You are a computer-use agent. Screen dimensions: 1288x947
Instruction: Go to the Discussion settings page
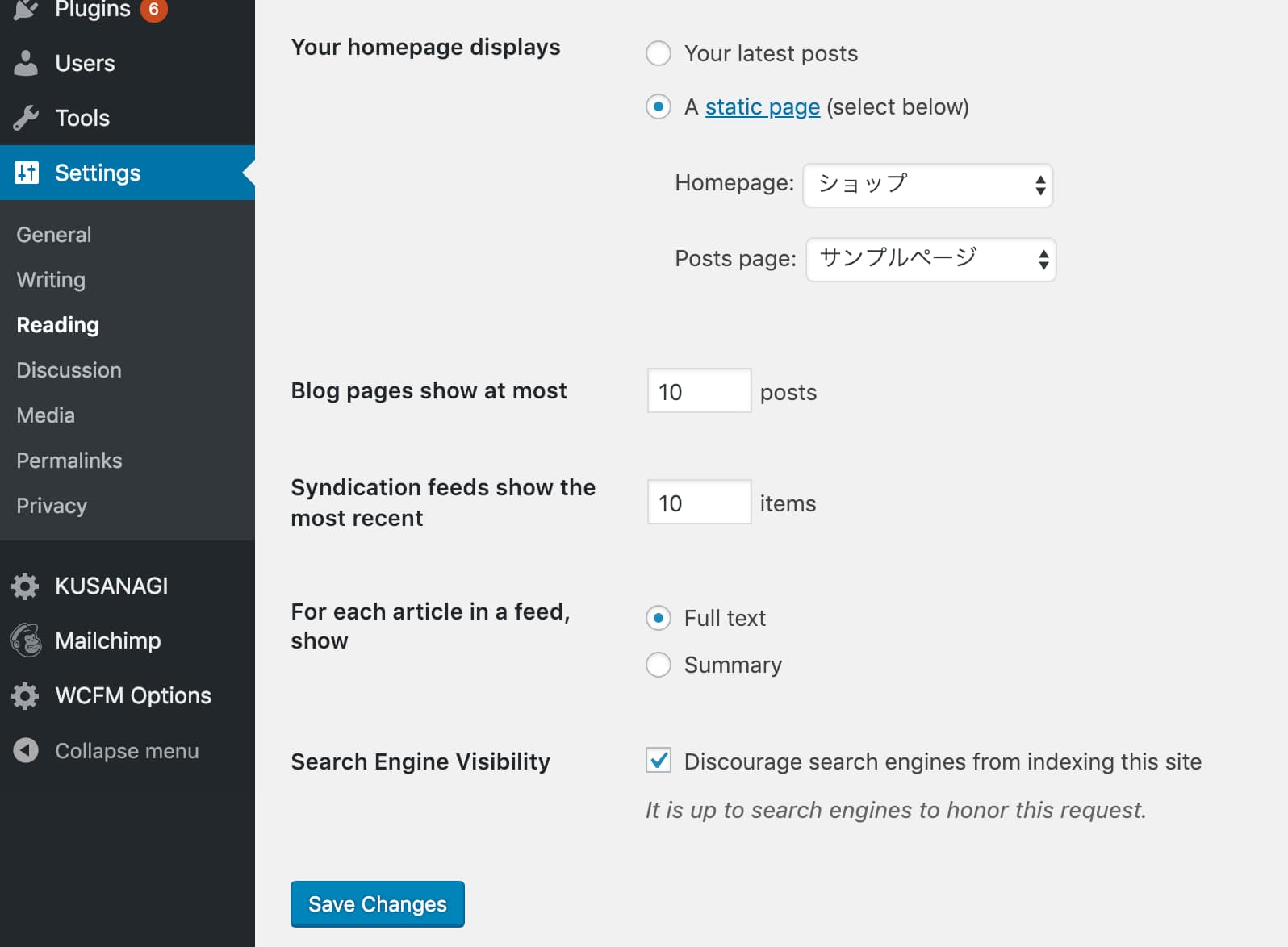[69, 370]
